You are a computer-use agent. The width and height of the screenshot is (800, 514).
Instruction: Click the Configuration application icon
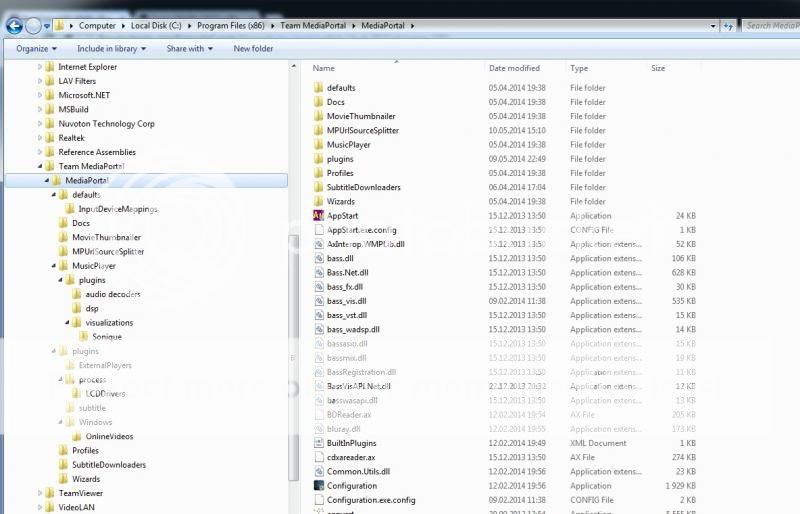[319, 486]
